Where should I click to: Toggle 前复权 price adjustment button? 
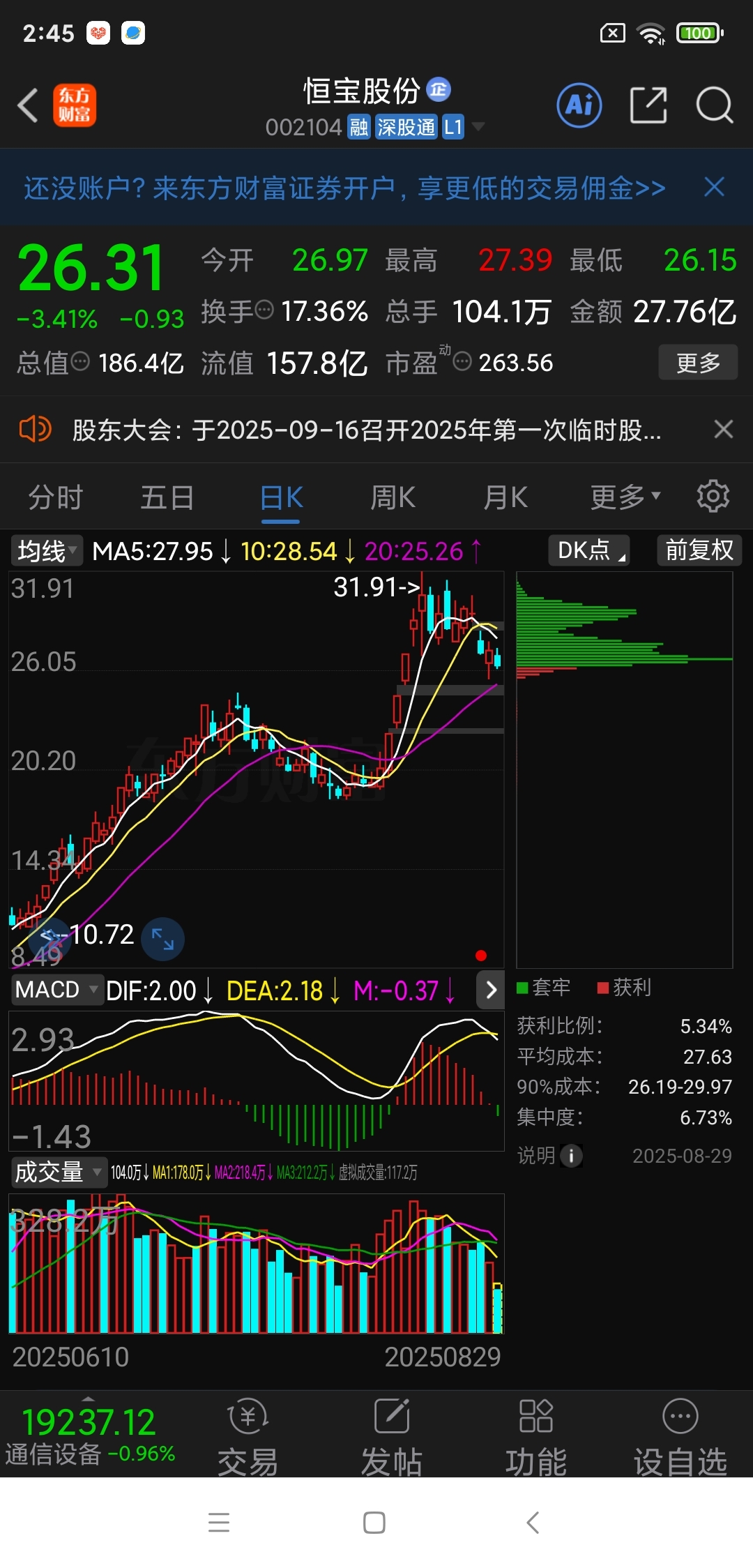(x=699, y=550)
